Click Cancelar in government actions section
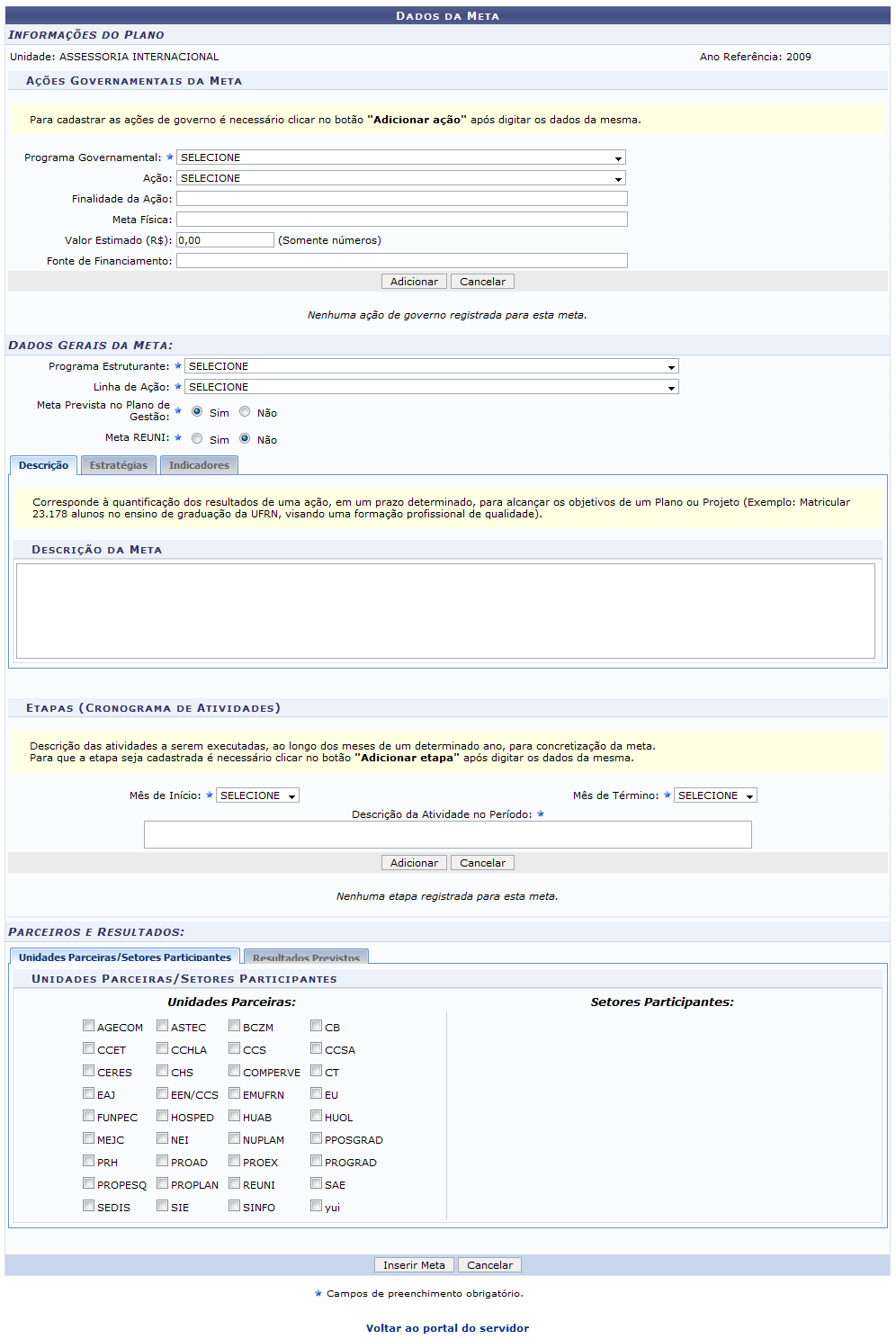 pyautogui.click(x=482, y=282)
